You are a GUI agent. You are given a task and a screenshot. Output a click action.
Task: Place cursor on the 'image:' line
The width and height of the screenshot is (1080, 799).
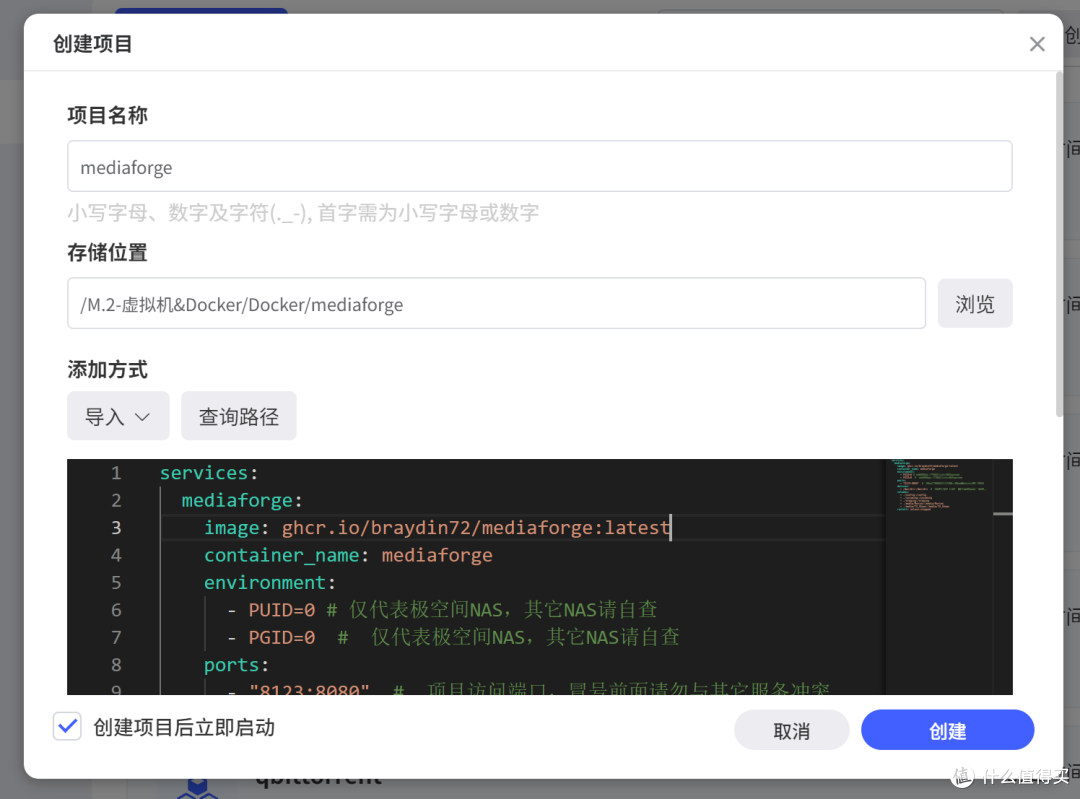click(437, 528)
